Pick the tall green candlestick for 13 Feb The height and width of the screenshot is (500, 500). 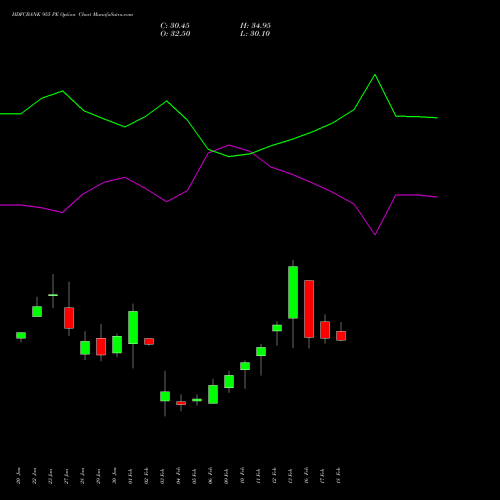point(293,292)
